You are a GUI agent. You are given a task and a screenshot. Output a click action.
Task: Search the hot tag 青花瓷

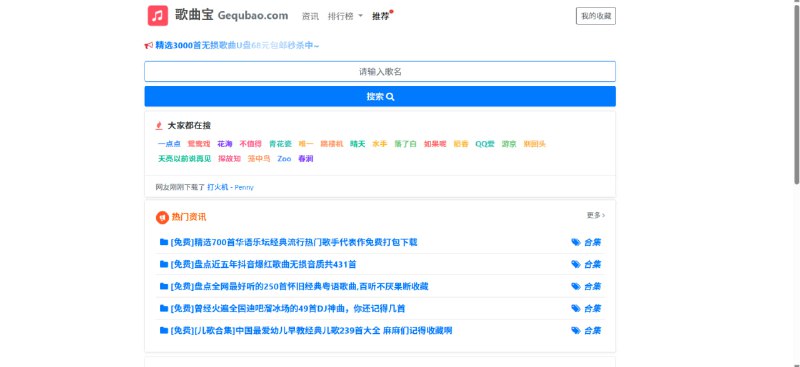click(x=280, y=144)
